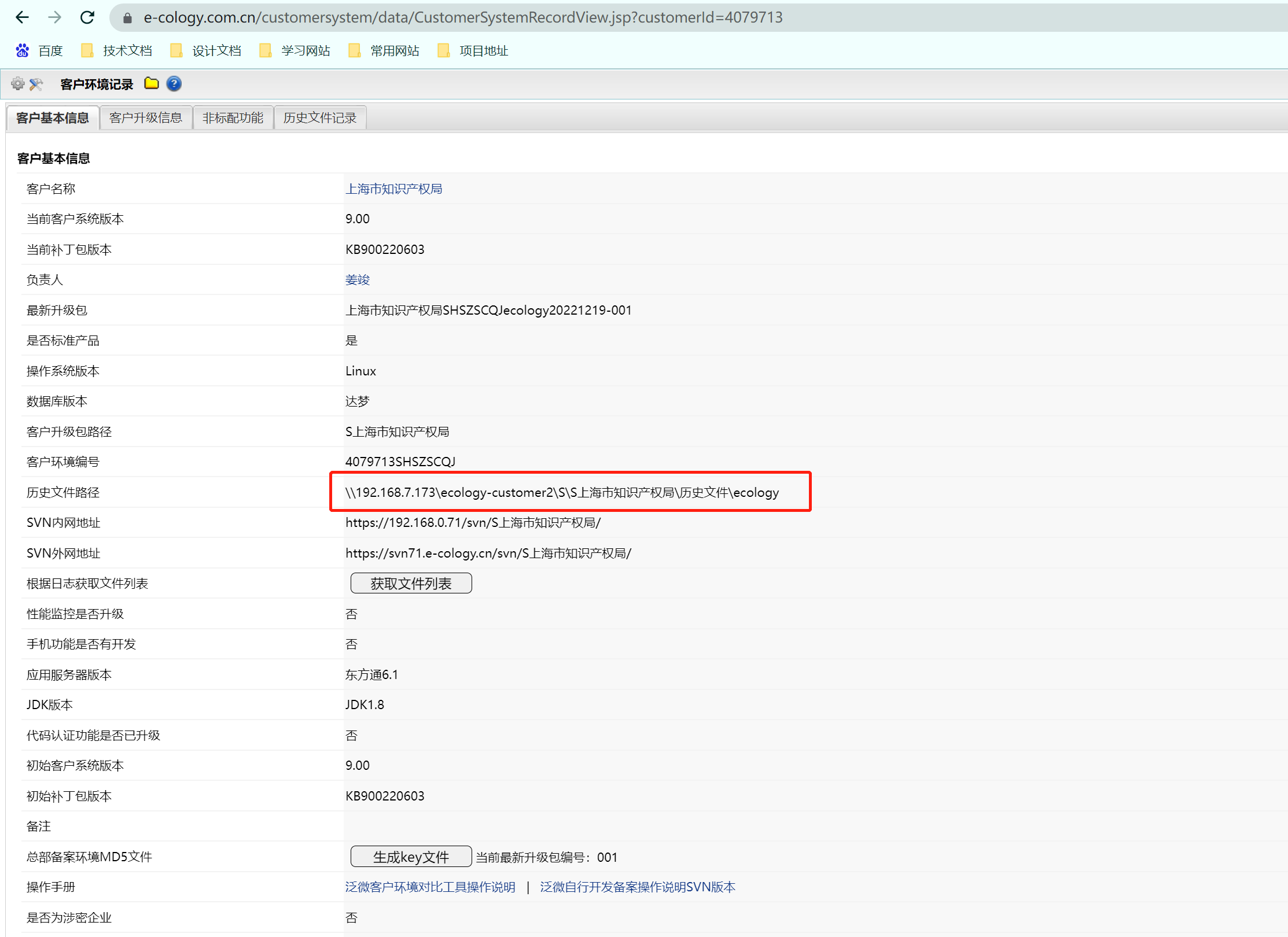1288x937 pixels.
Task: Click the 历史文件路径 network path value
Action: tap(562, 493)
